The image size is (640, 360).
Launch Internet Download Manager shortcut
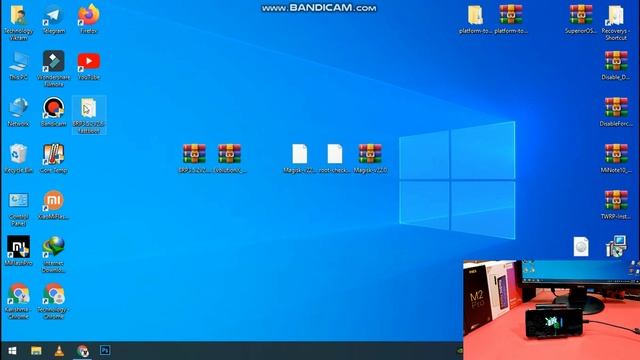(x=53, y=255)
